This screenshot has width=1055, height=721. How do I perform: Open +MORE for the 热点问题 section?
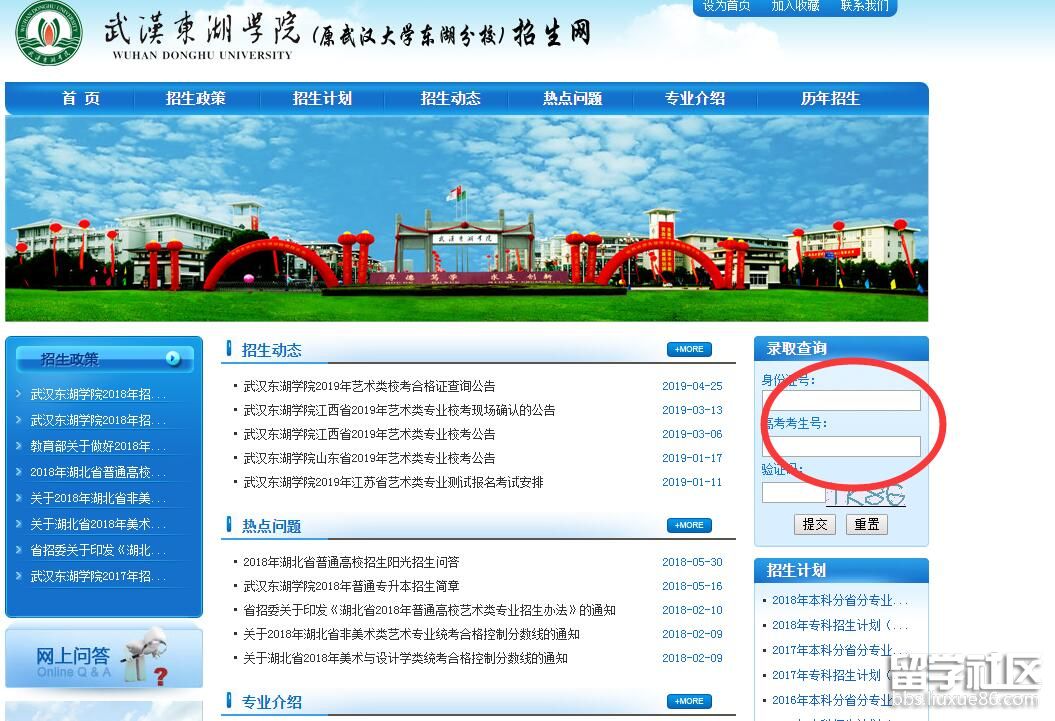click(689, 525)
